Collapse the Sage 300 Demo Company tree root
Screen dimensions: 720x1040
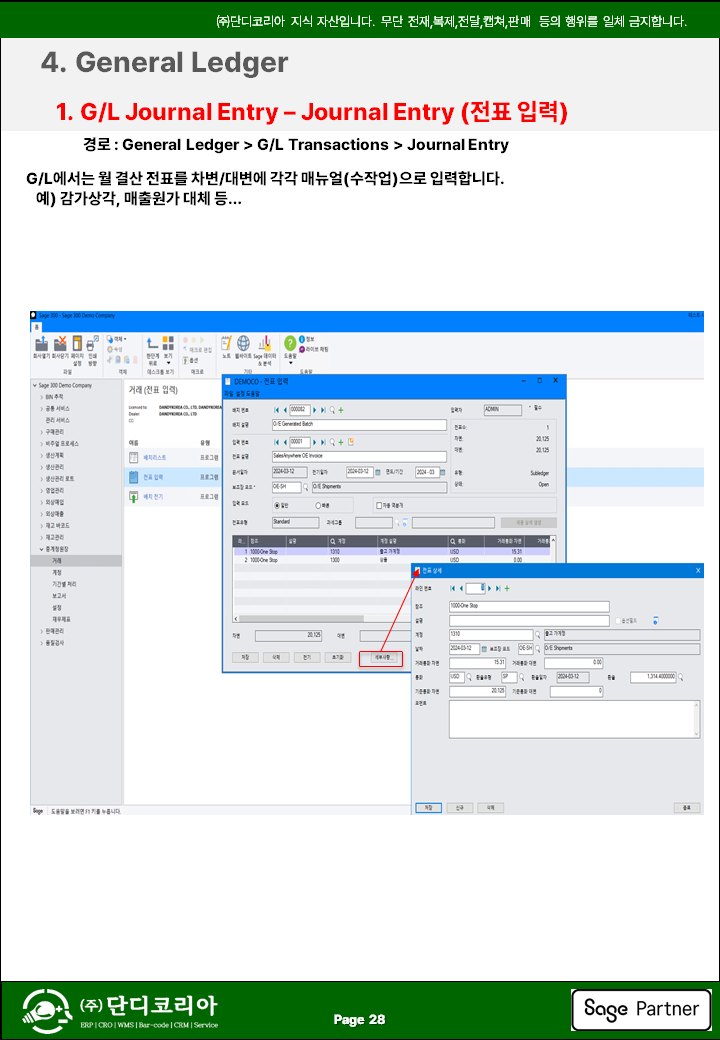(35, 385)
